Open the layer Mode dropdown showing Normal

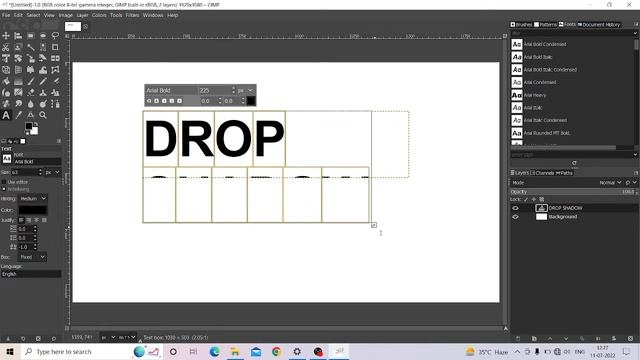[611, 182]
